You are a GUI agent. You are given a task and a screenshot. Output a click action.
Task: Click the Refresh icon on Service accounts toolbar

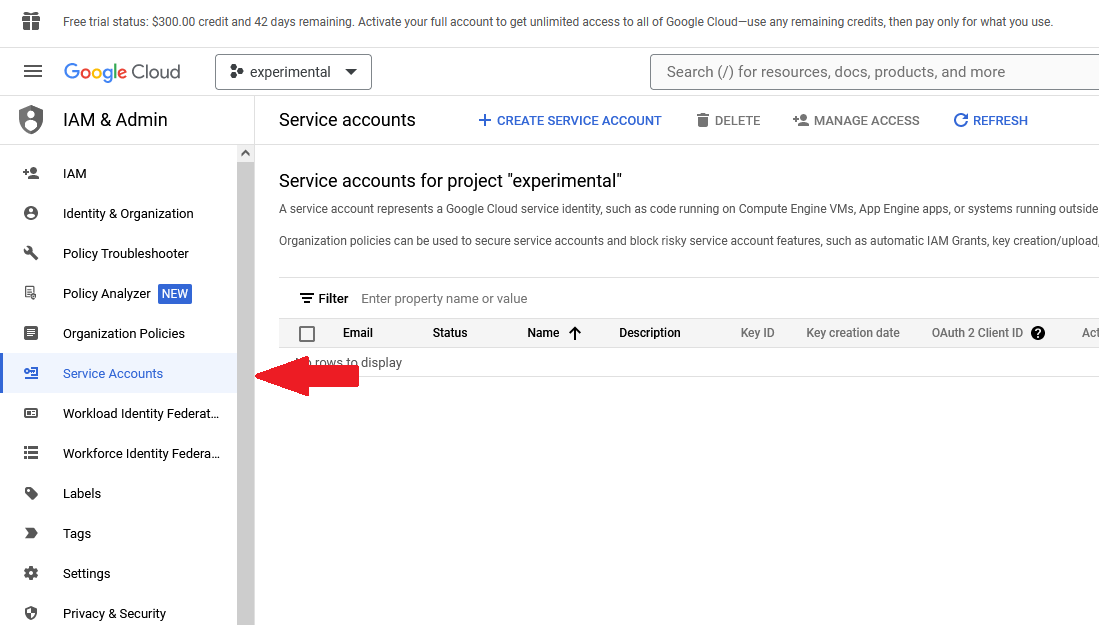tap(960, 120)
